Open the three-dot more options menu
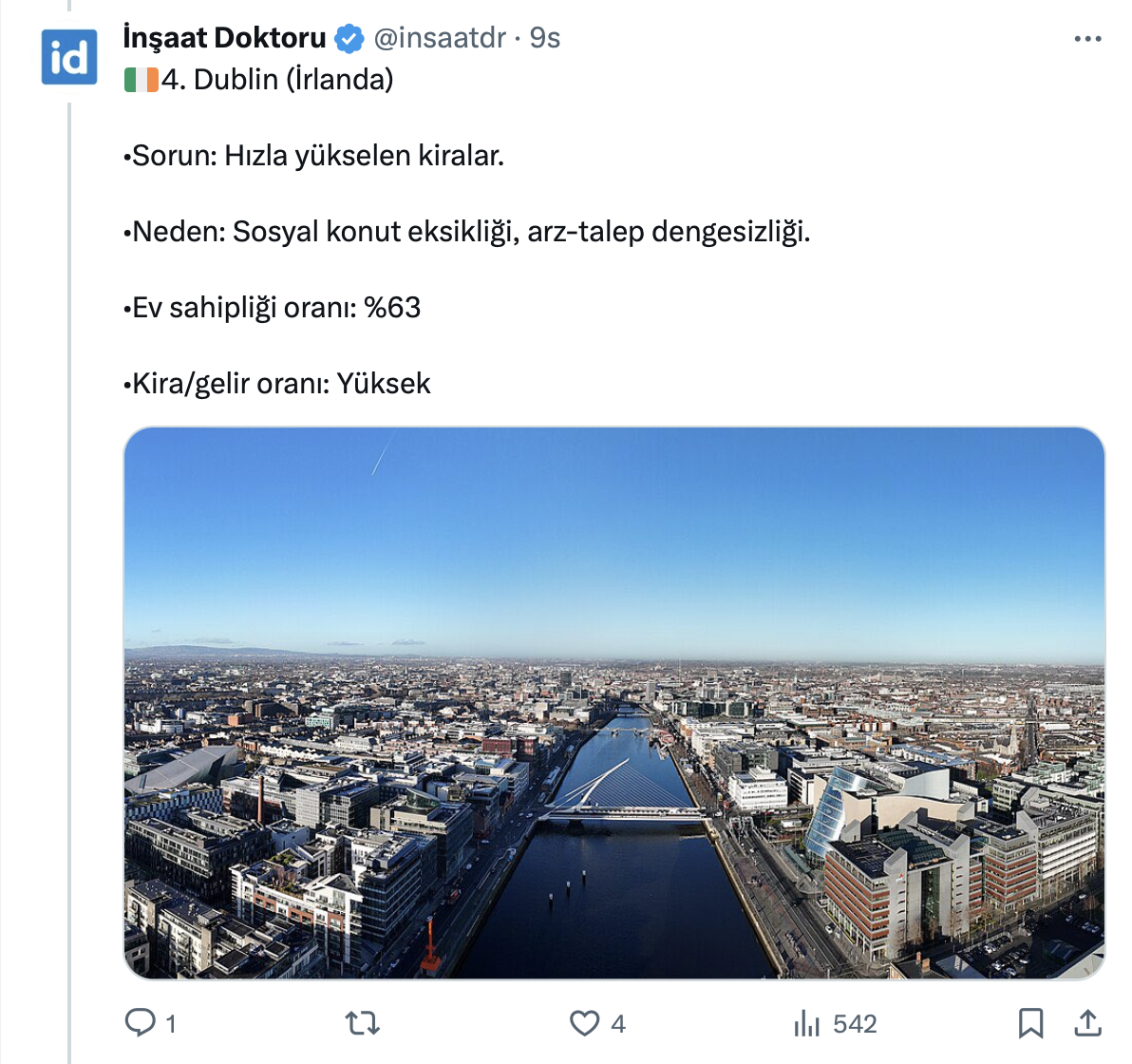 [1087, 39]
